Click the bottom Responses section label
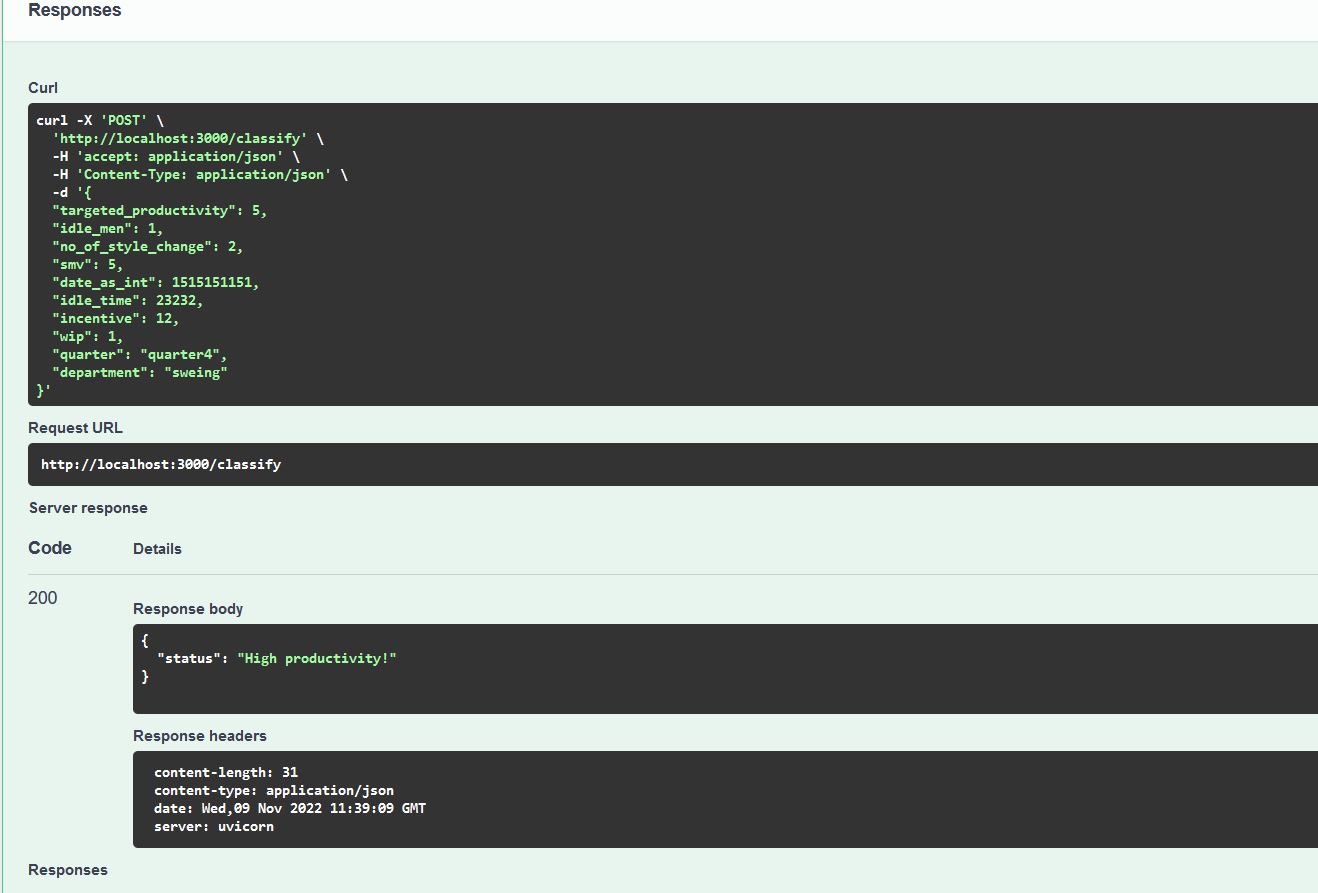 tap(67, 870)
